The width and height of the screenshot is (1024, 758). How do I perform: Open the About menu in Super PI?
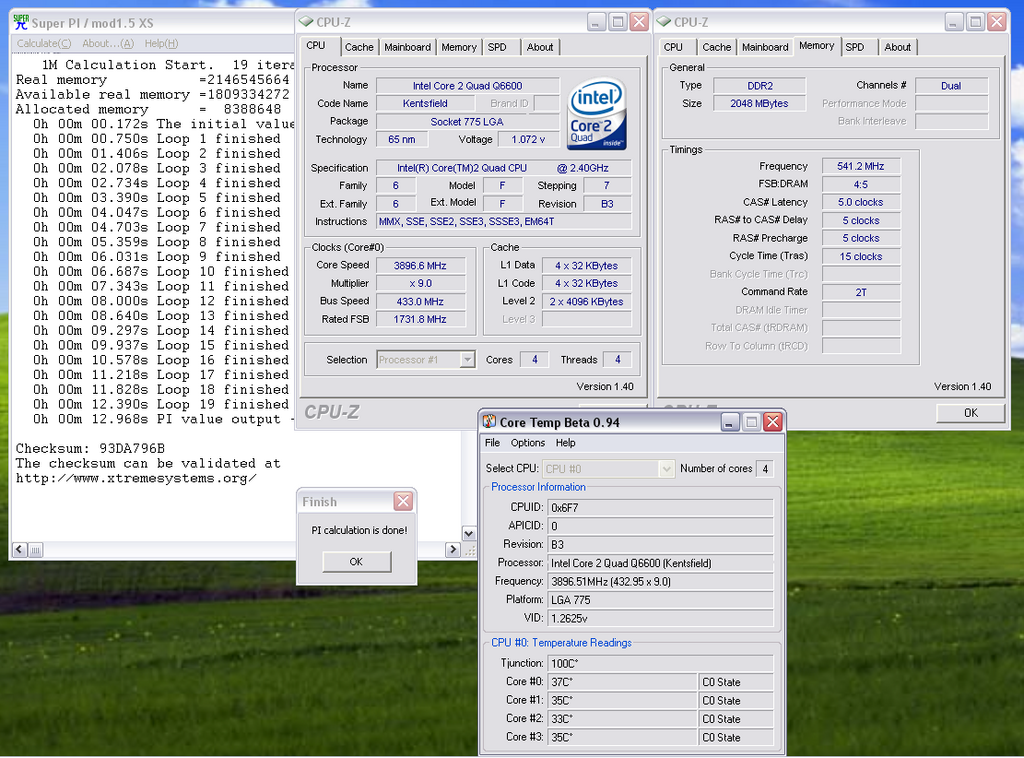click(108, 44)
